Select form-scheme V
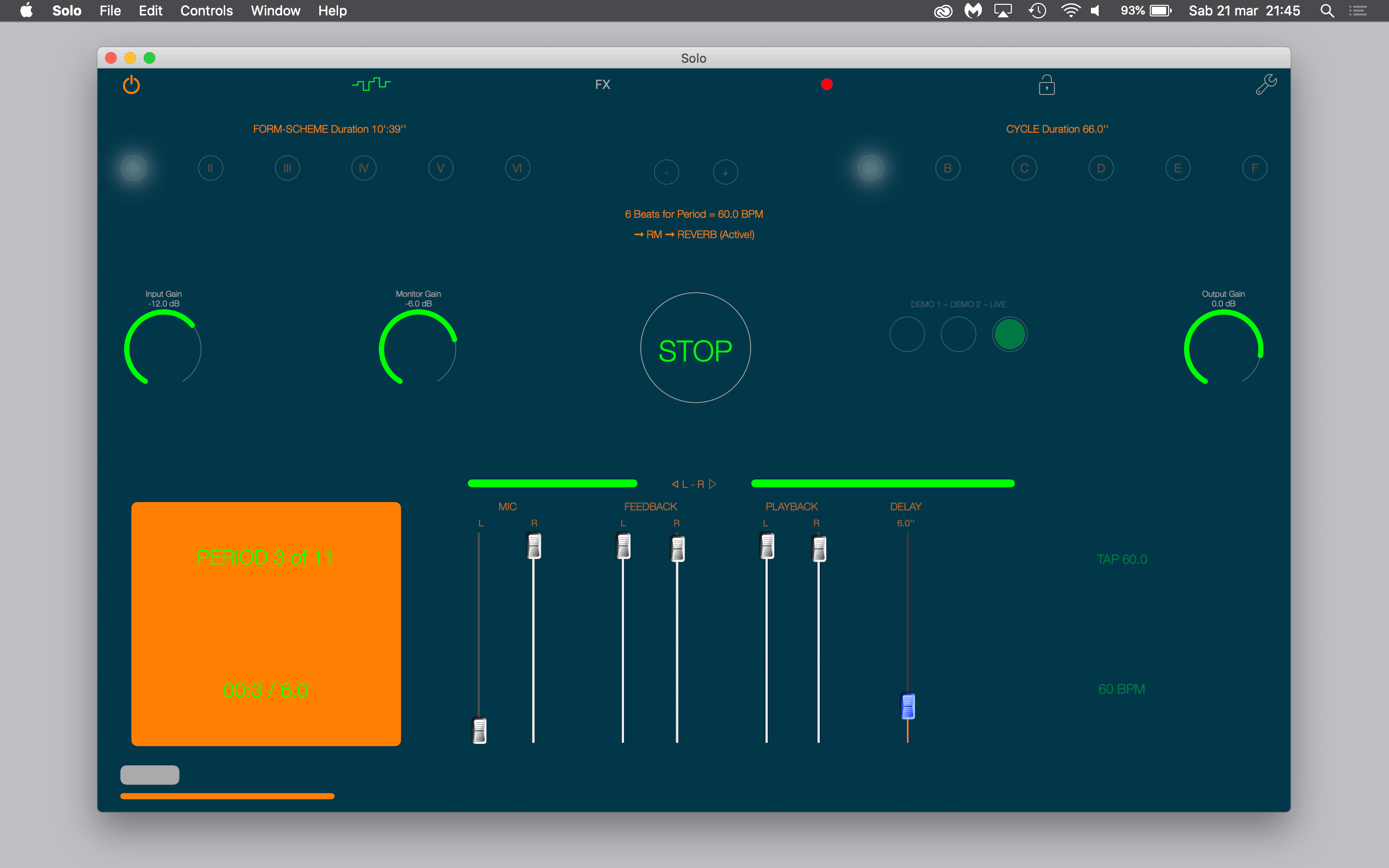 coord(441,168)
